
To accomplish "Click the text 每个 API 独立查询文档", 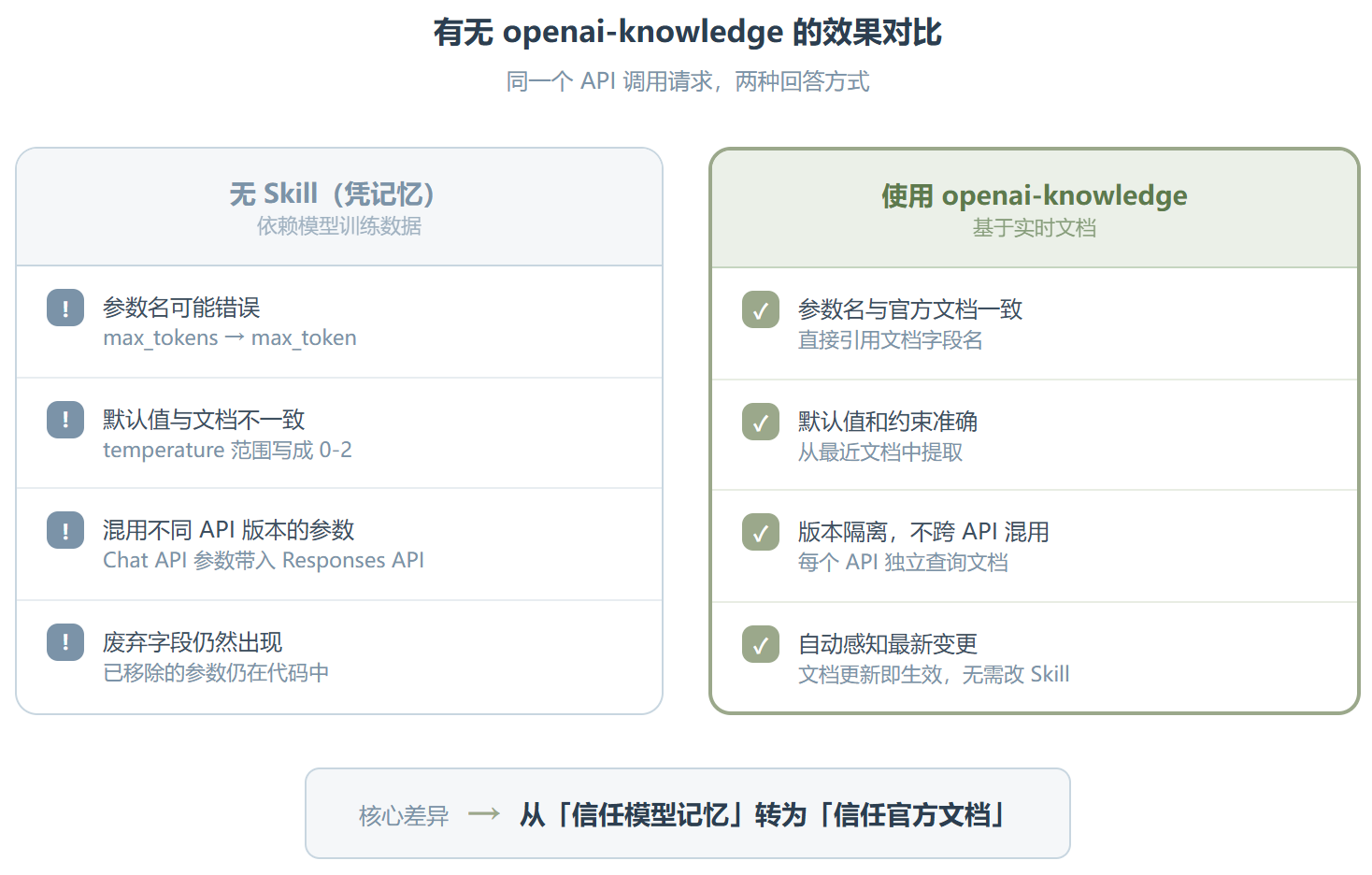I will click(x=903, y=563).
